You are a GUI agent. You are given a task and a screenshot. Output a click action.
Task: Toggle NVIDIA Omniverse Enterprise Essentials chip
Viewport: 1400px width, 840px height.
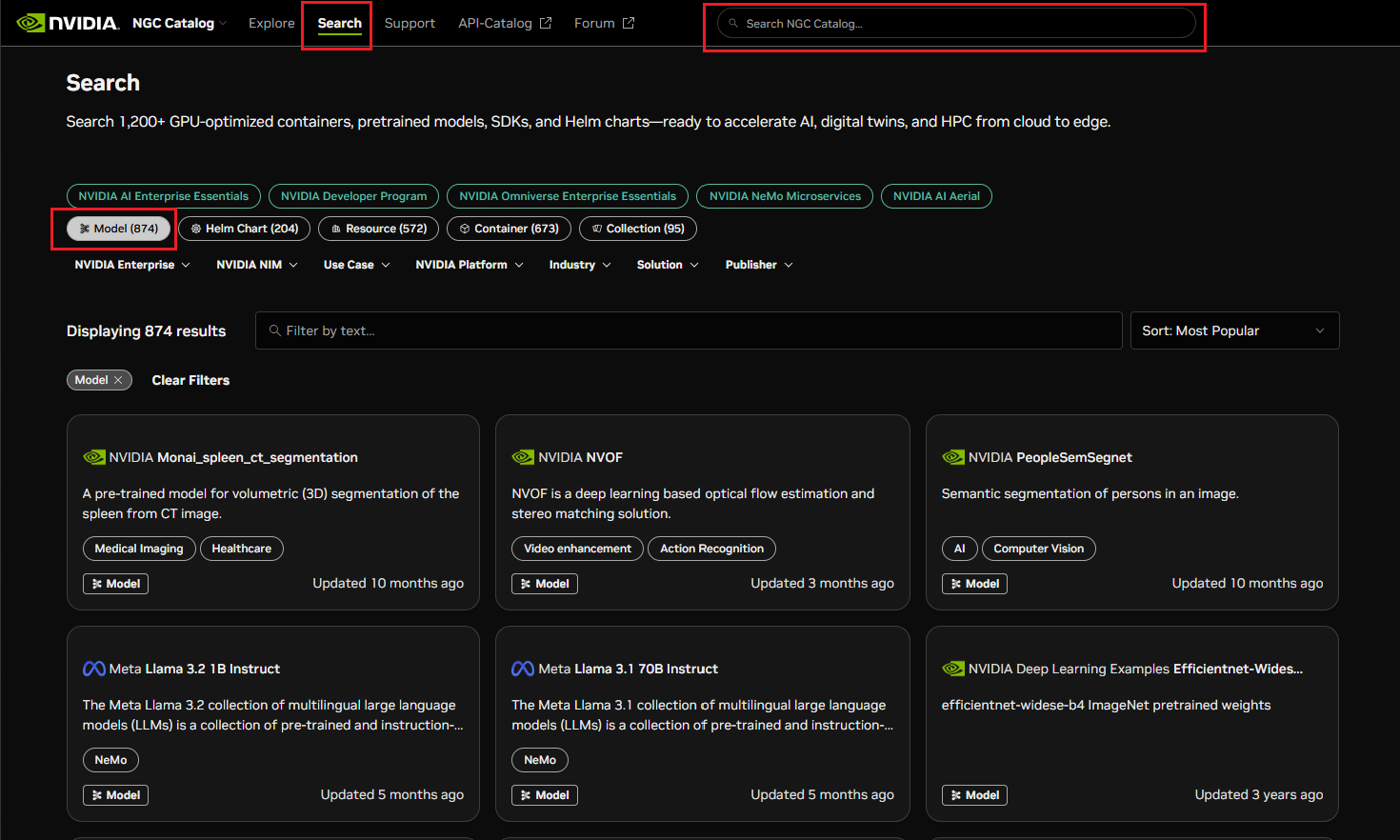tap(568, 196)
